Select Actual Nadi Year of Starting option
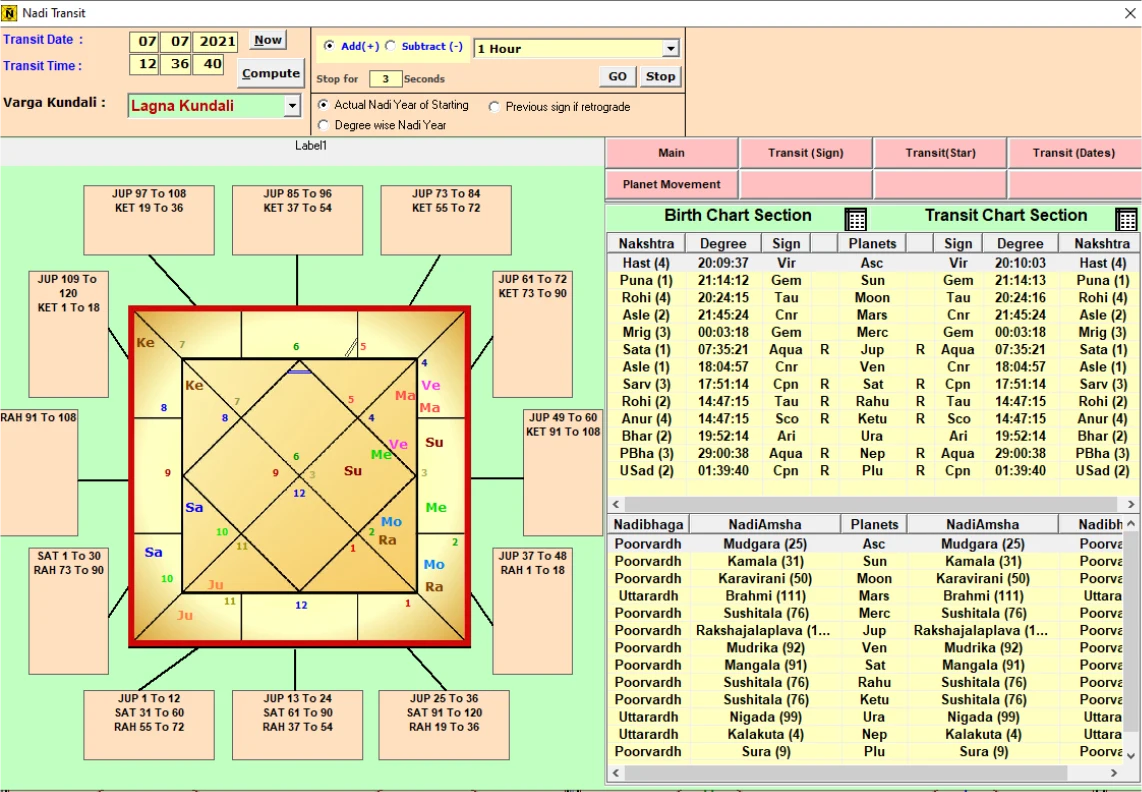Screen dimensions: 1142x792 click(323, 105)
